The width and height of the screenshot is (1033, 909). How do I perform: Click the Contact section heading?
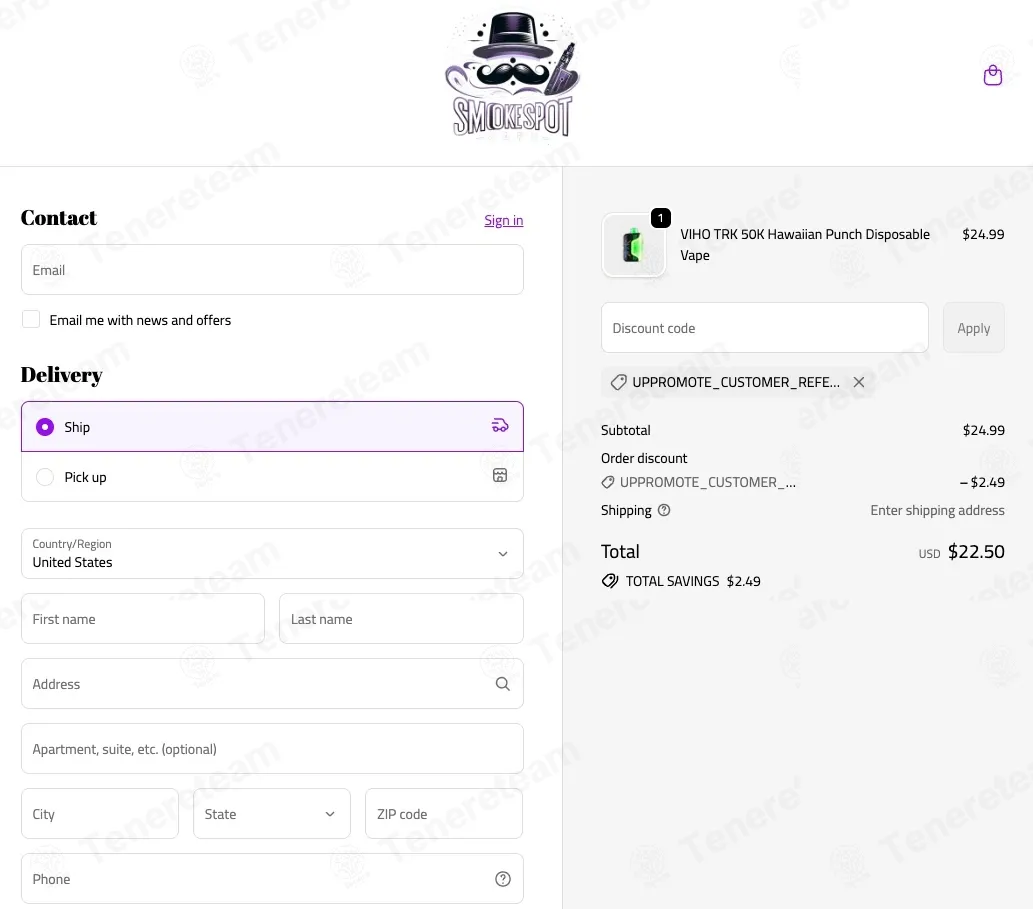tap(59, 218)
